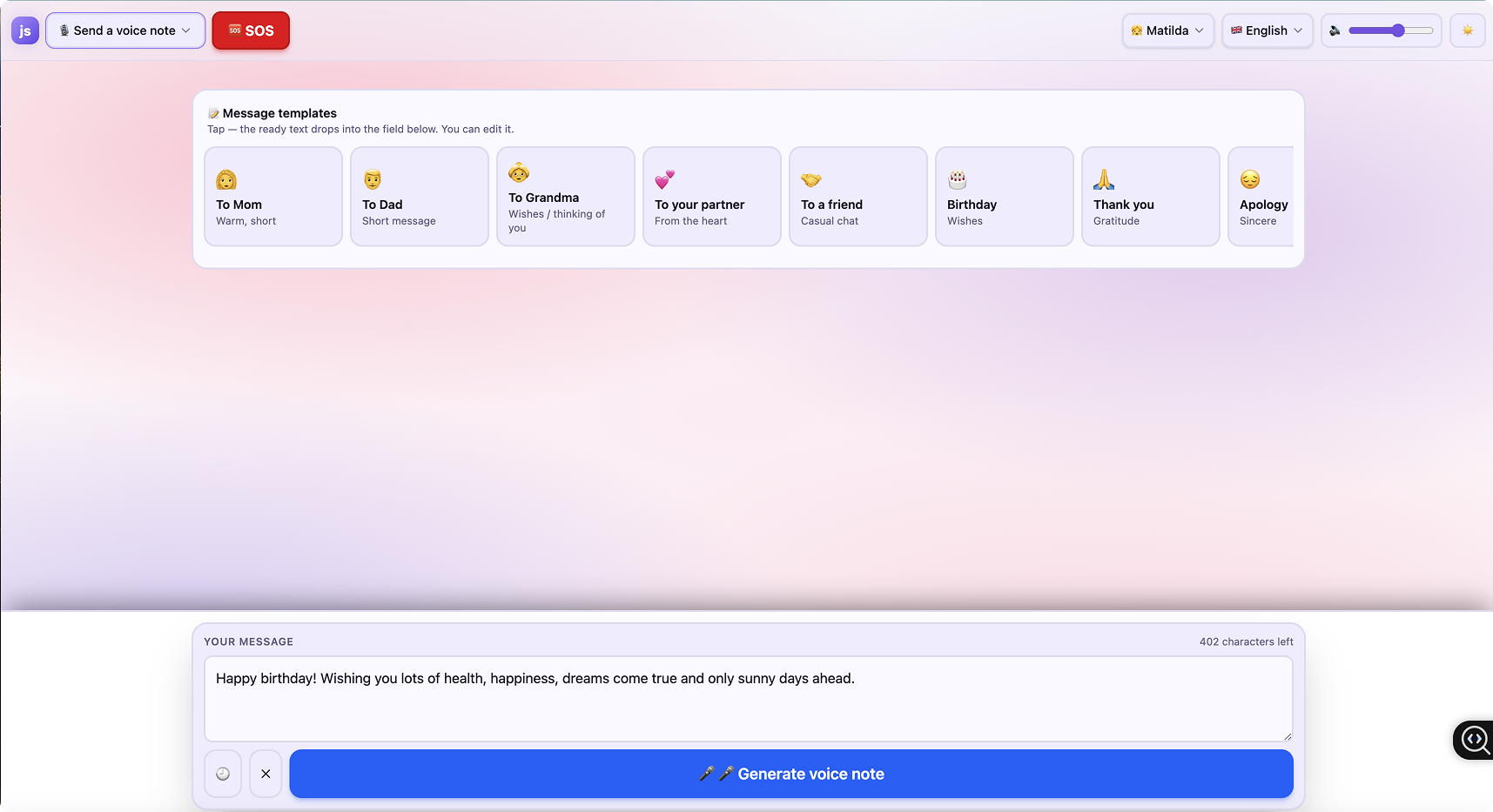Pick the Thank you Gratitude template

click(1151, 197)
